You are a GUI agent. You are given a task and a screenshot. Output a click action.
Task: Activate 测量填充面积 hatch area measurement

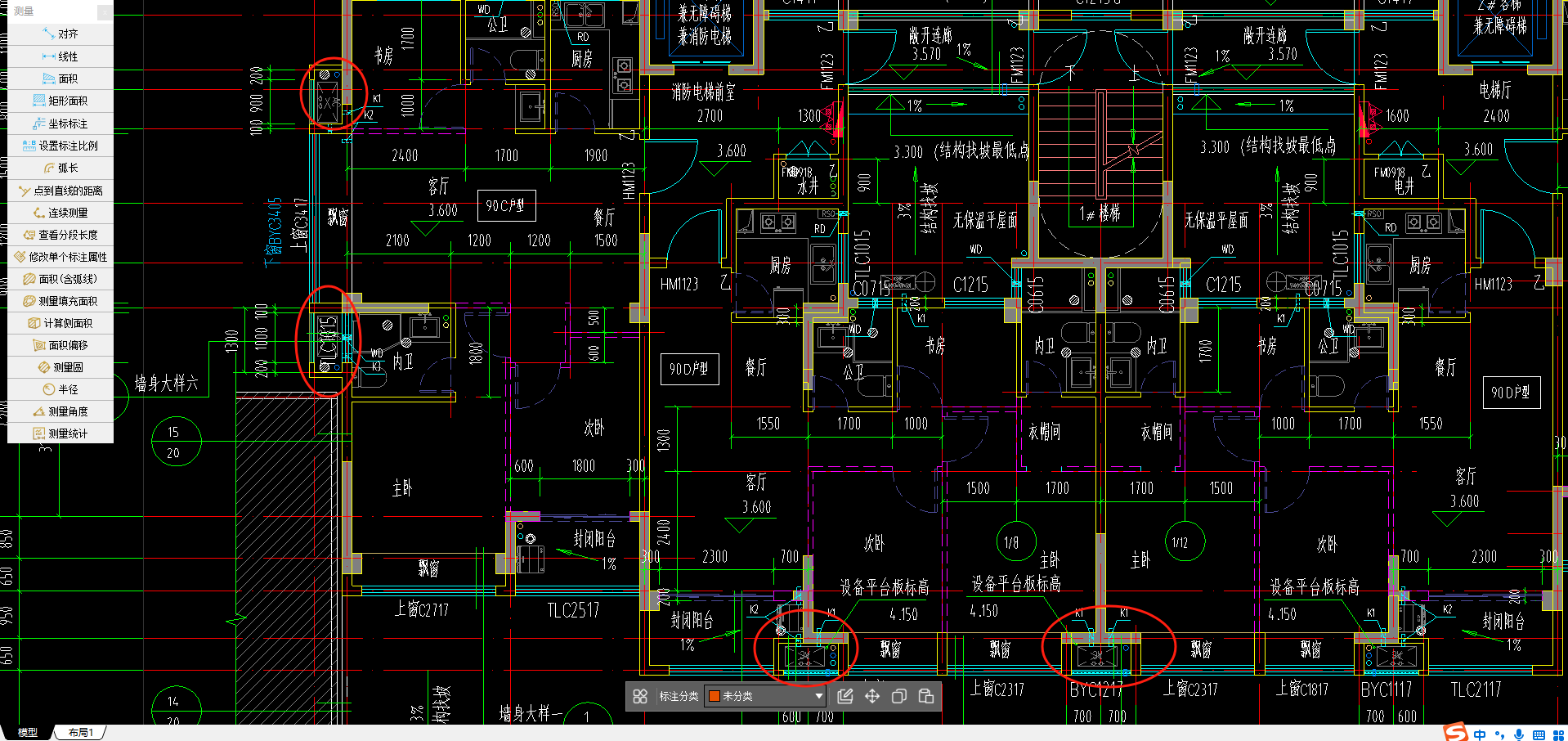[x=60, y=301]
